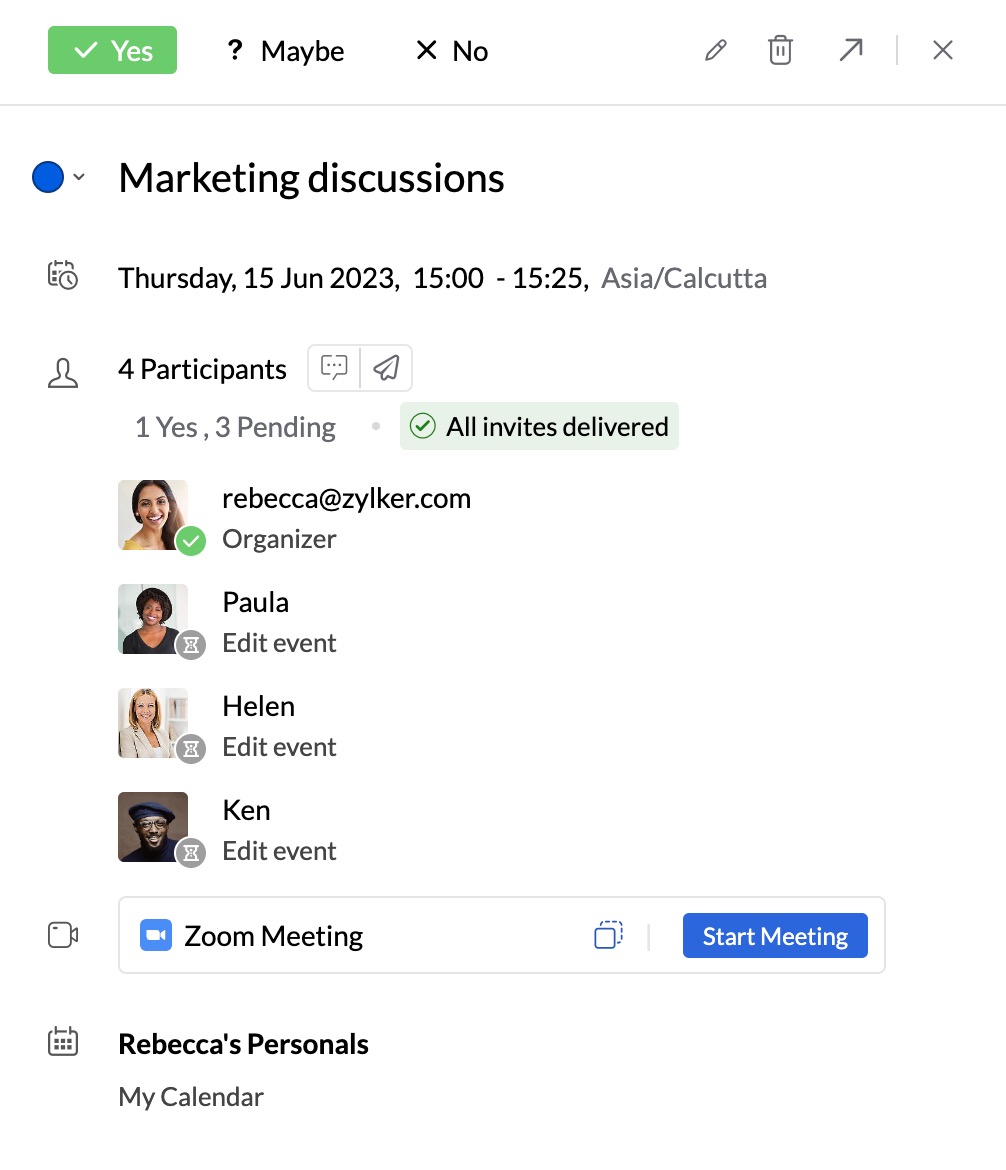Click the pencil edit event icon

tap(715, 51)
